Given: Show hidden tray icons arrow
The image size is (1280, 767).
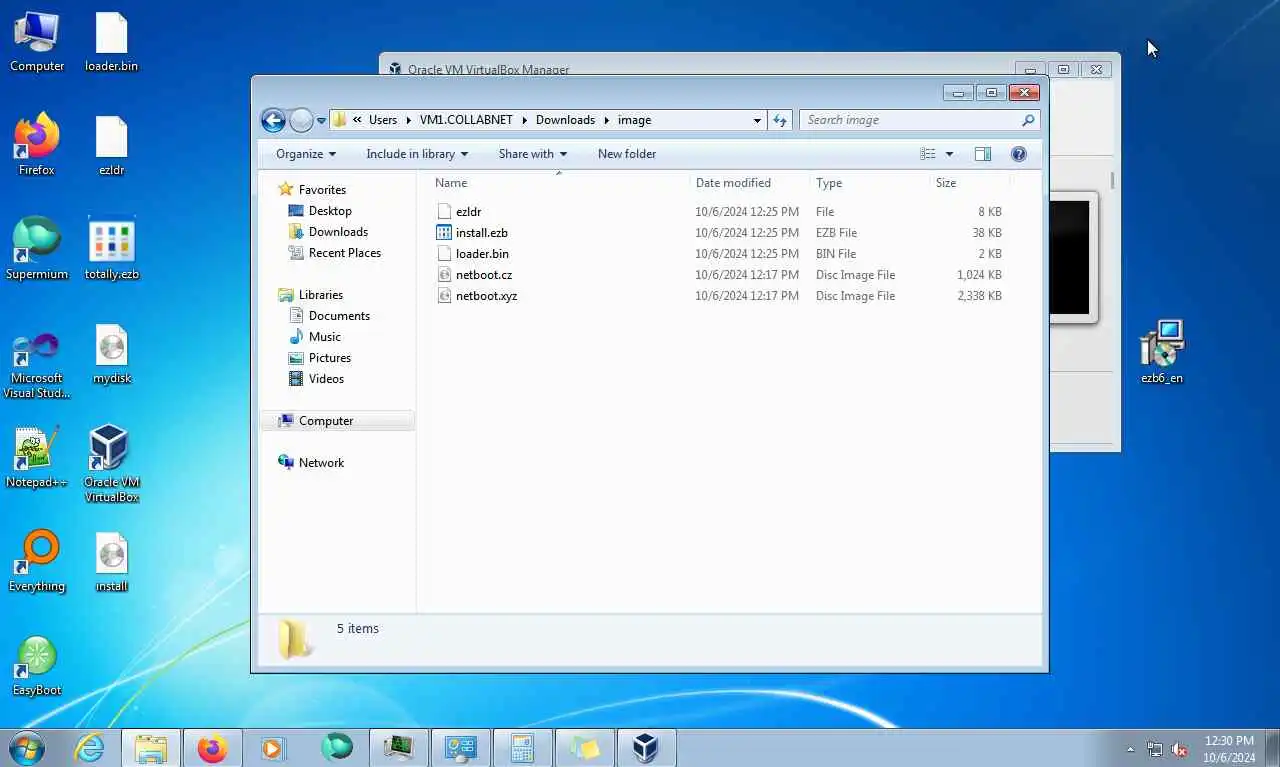Looking at the screenshot, I should tap(1131, 749).
